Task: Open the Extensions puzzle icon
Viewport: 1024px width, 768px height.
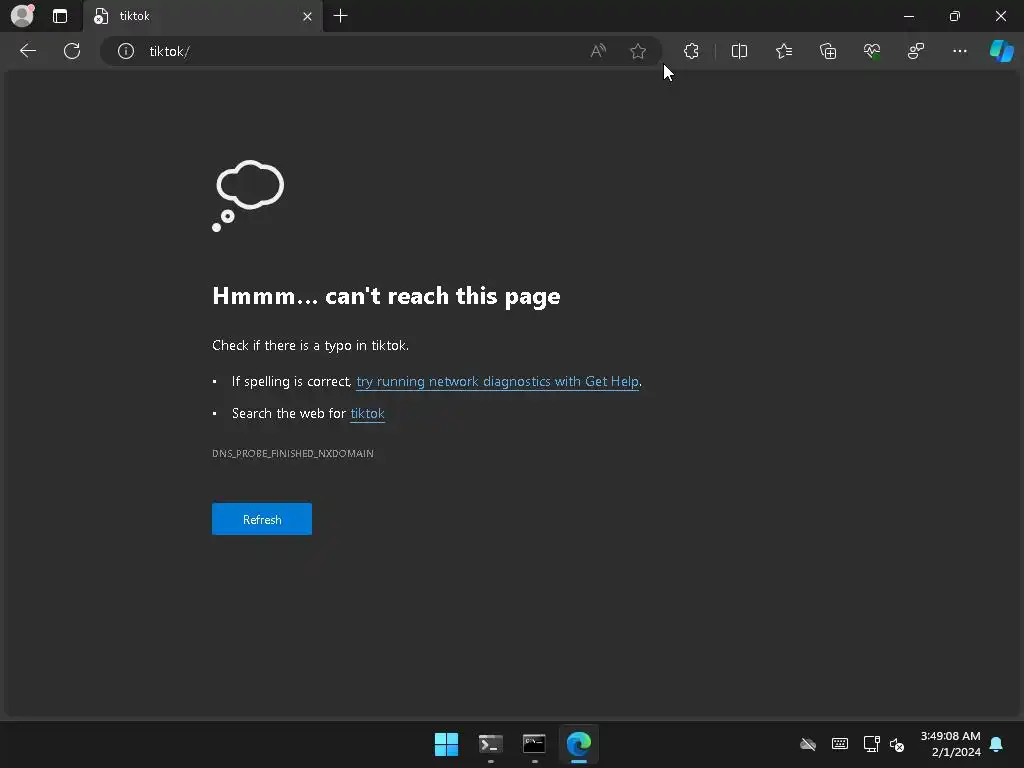Action: tap(691, 51)
